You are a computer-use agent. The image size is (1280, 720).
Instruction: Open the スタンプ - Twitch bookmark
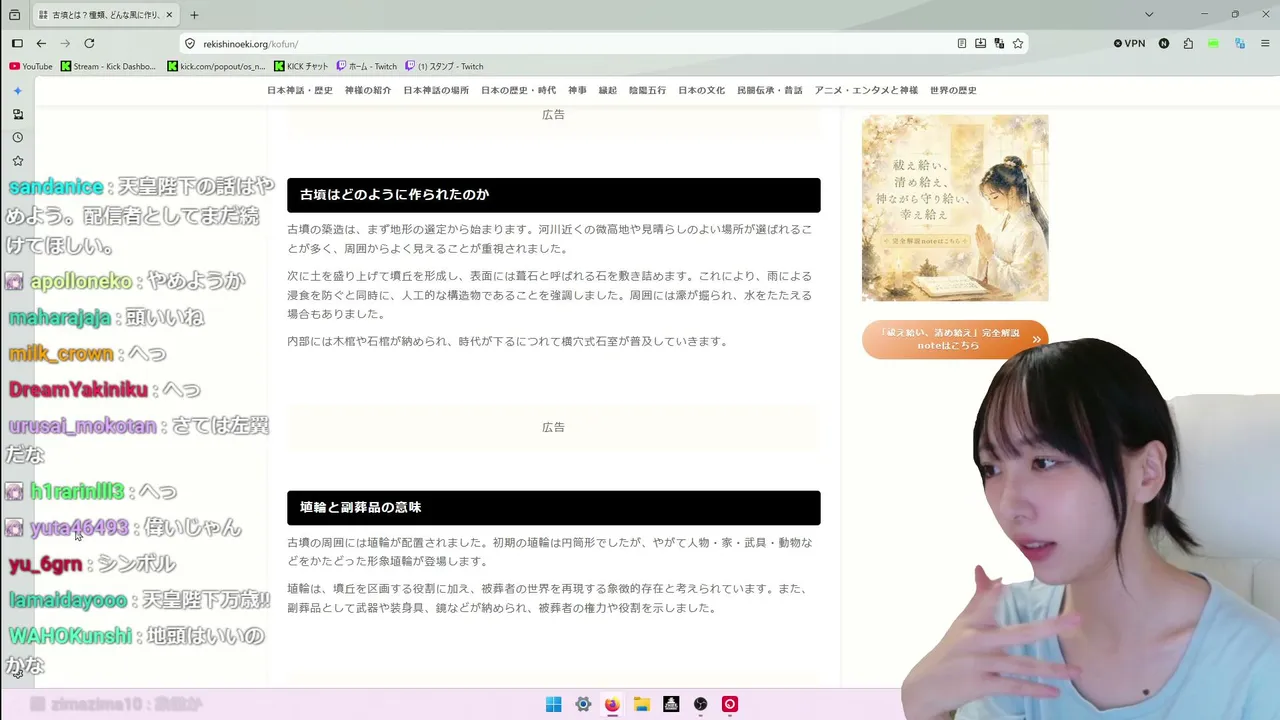tap(445, 67)
